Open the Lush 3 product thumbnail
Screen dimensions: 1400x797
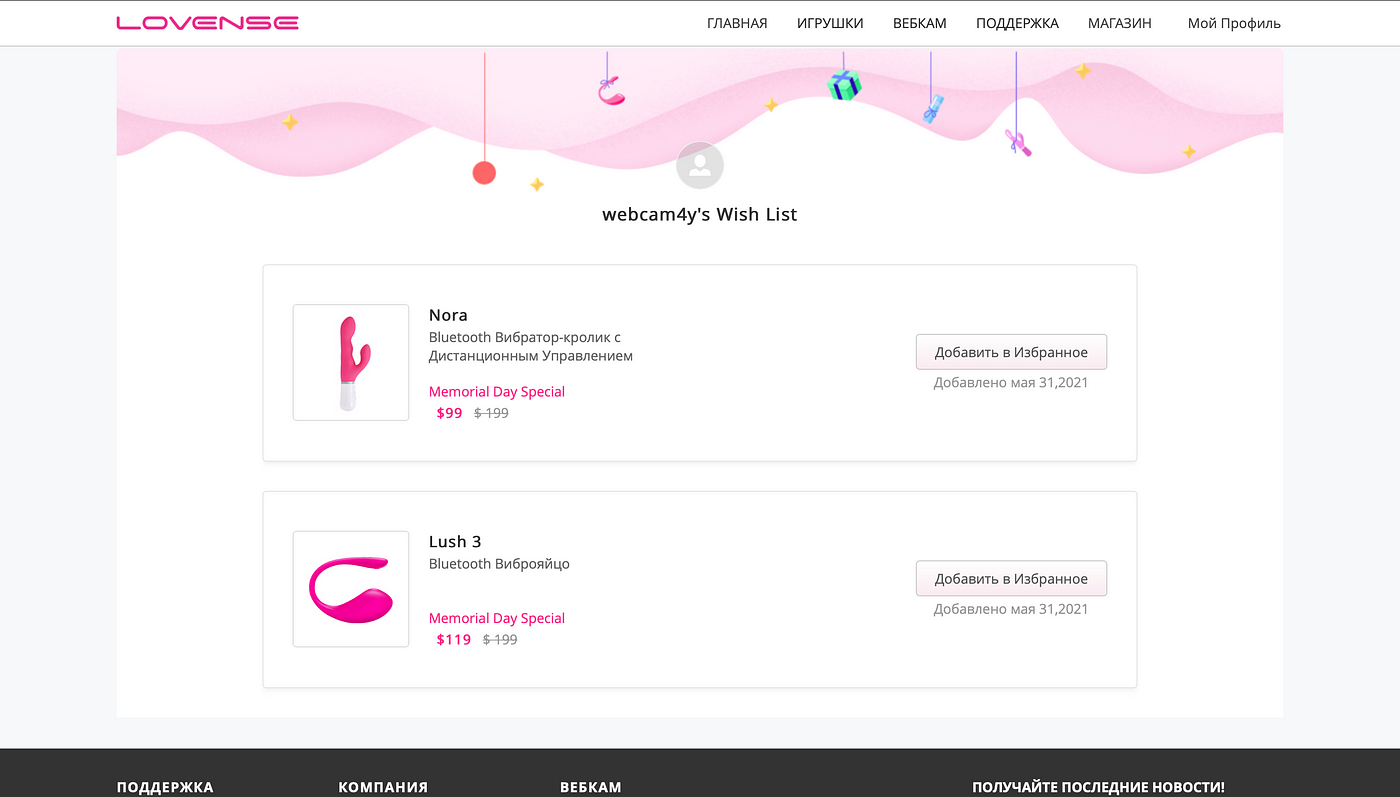(351, 589)
